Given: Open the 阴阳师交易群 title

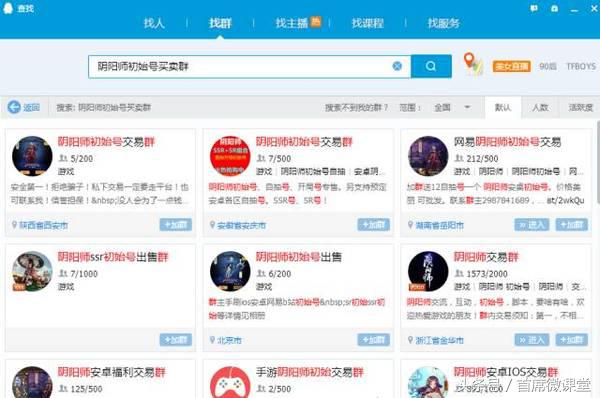Looking at the screenshot, I should coord(486,257).
